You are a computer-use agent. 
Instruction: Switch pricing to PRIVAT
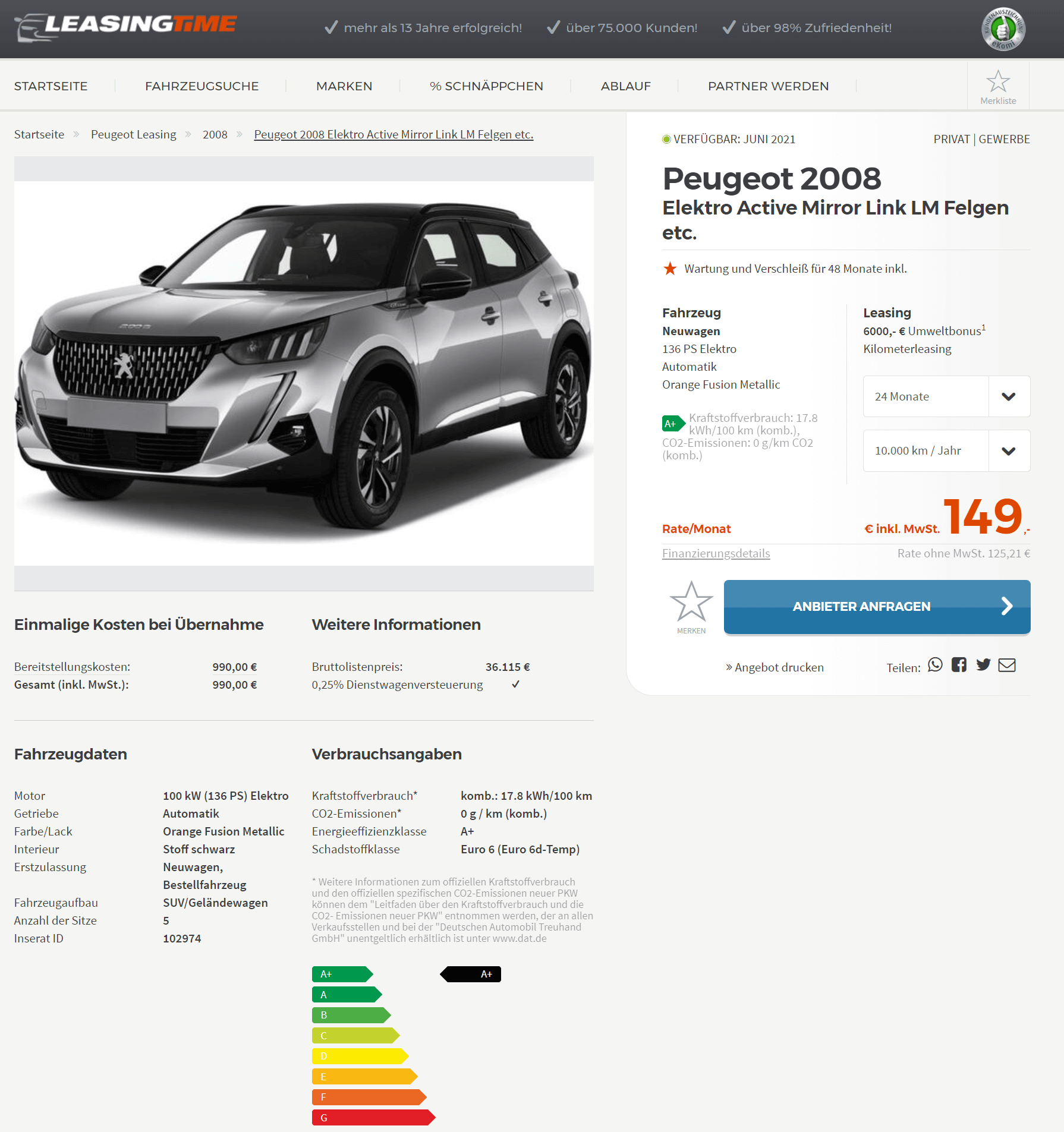tap(951, 139)
